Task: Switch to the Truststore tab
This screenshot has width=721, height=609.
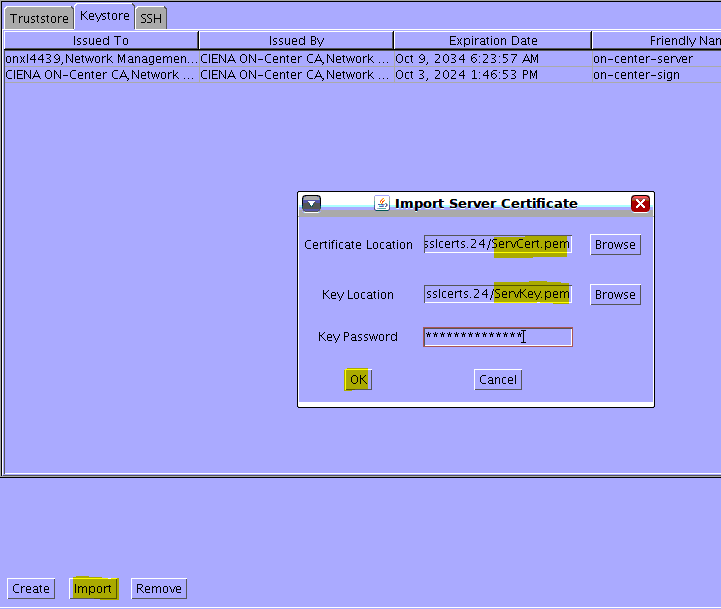Action: (x=39, y=18)
